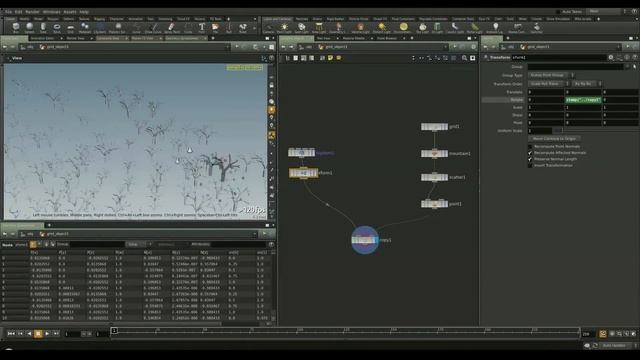This screenshot has width=640, height=360.
Task: Open the Group selection dropdown arrow
Action: pos(628,67)
